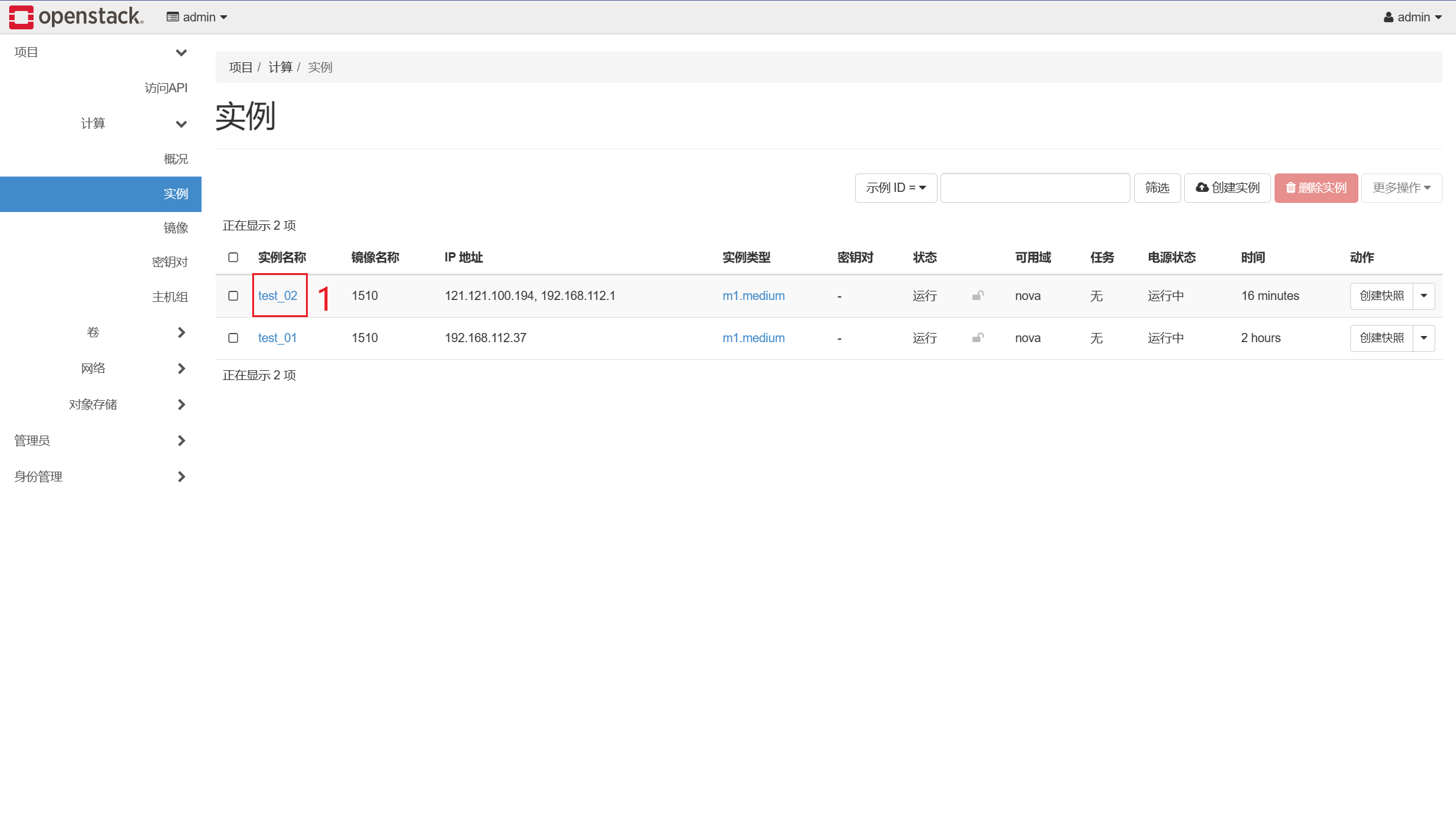1456x815 pixels.
Task: Open the admin project selector icon
Action: [x=173, y=17]
